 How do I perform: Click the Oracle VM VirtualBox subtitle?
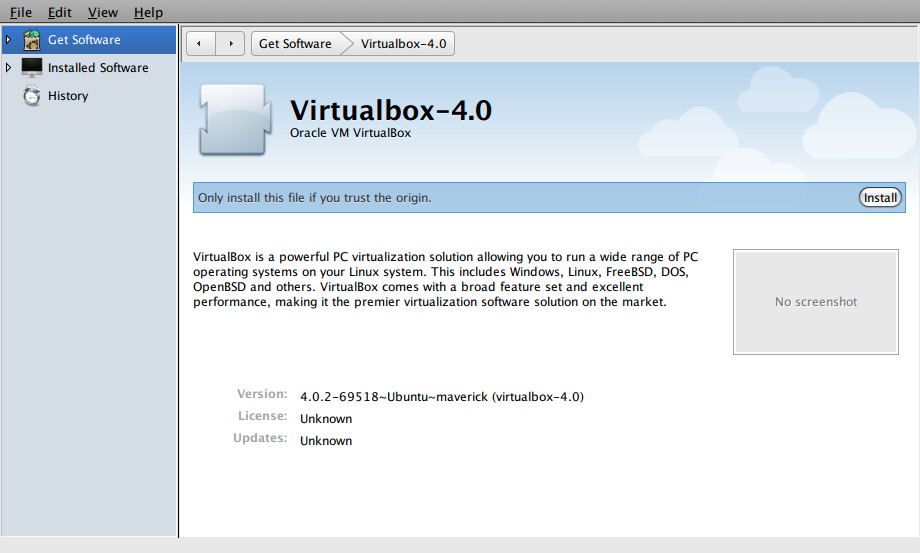click(350, 133)
